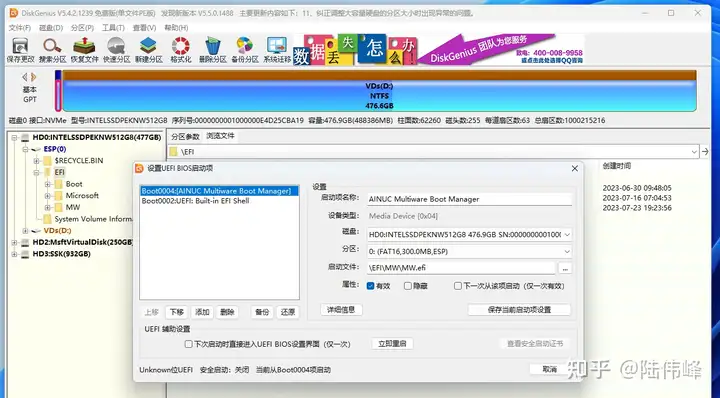Click 保存当前启动项设置 save button
Screen dimensions: 720x398
519,310
